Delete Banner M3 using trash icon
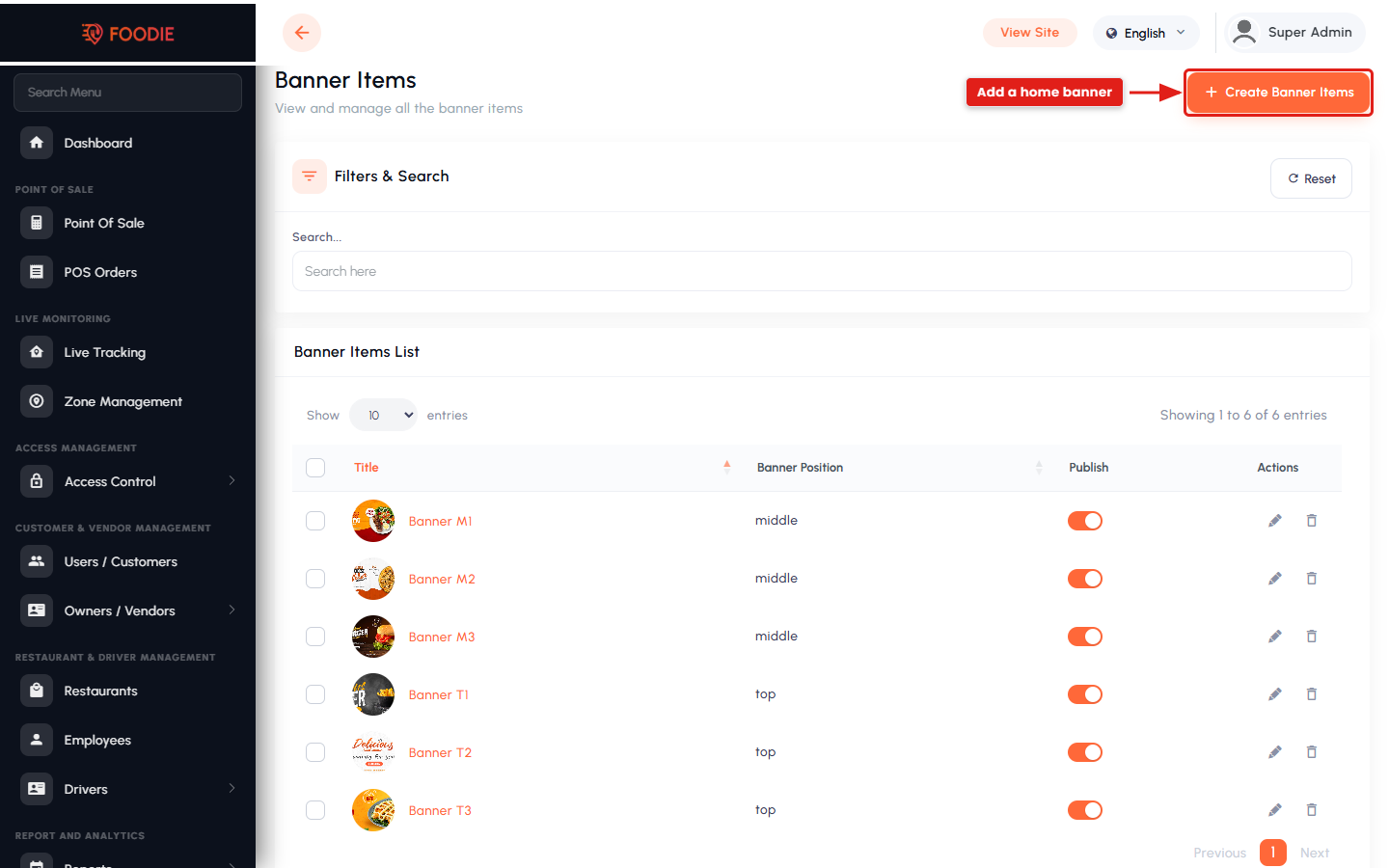The height and width of the screenshot is (868, 1389). [1312, 637]
